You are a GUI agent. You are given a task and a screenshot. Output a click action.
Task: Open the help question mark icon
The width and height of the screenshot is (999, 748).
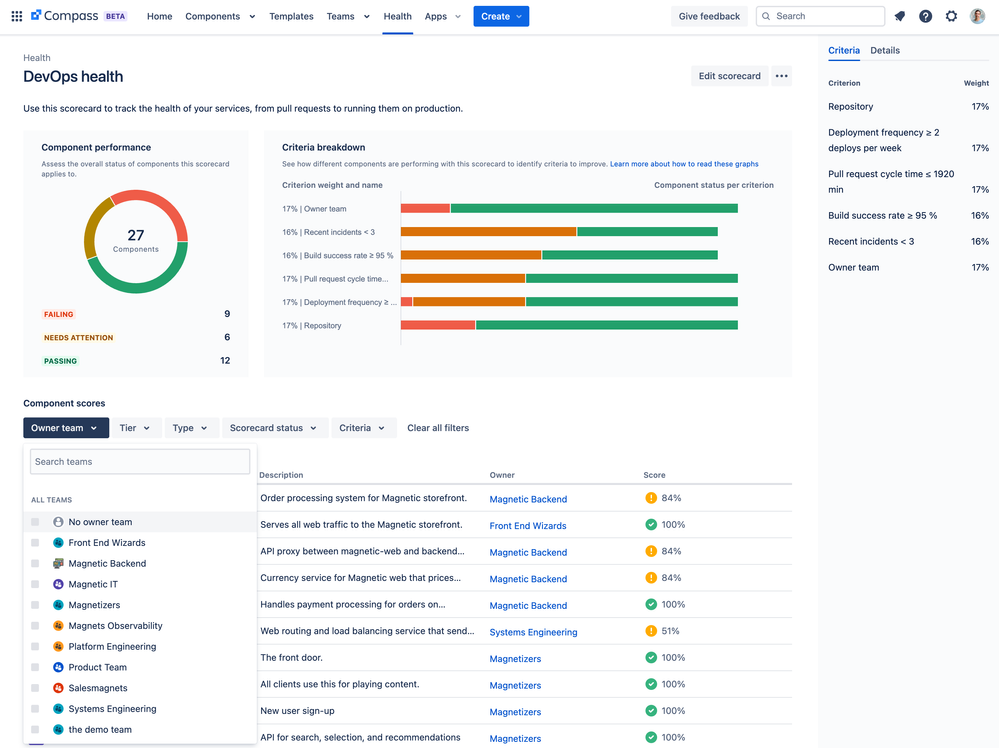point(925,16)
